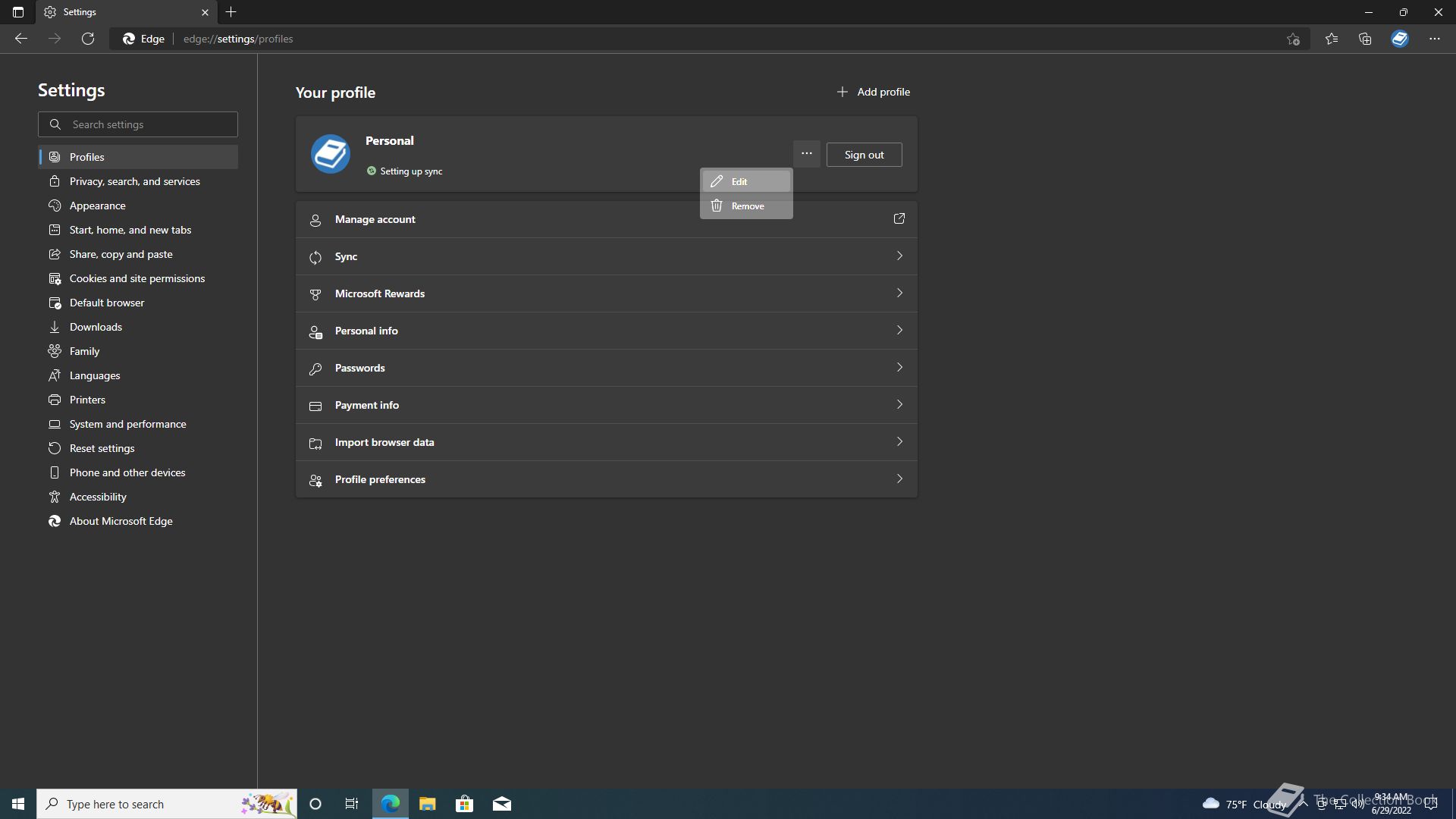1456x819 pixels.
Task: Expand Profile preferences chevron
Action: (x=899, y=479)
